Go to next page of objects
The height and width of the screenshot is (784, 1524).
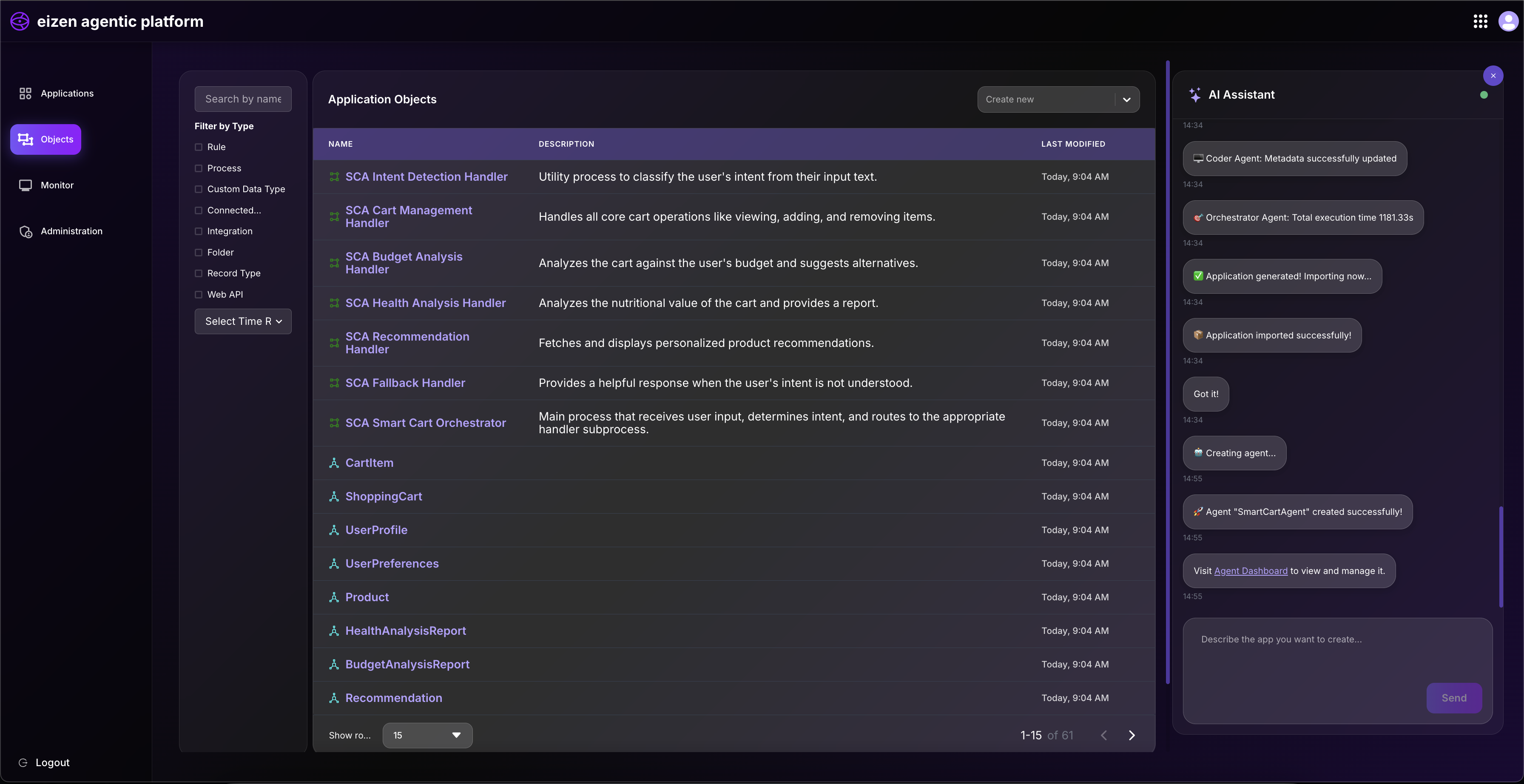[1131, 736]
